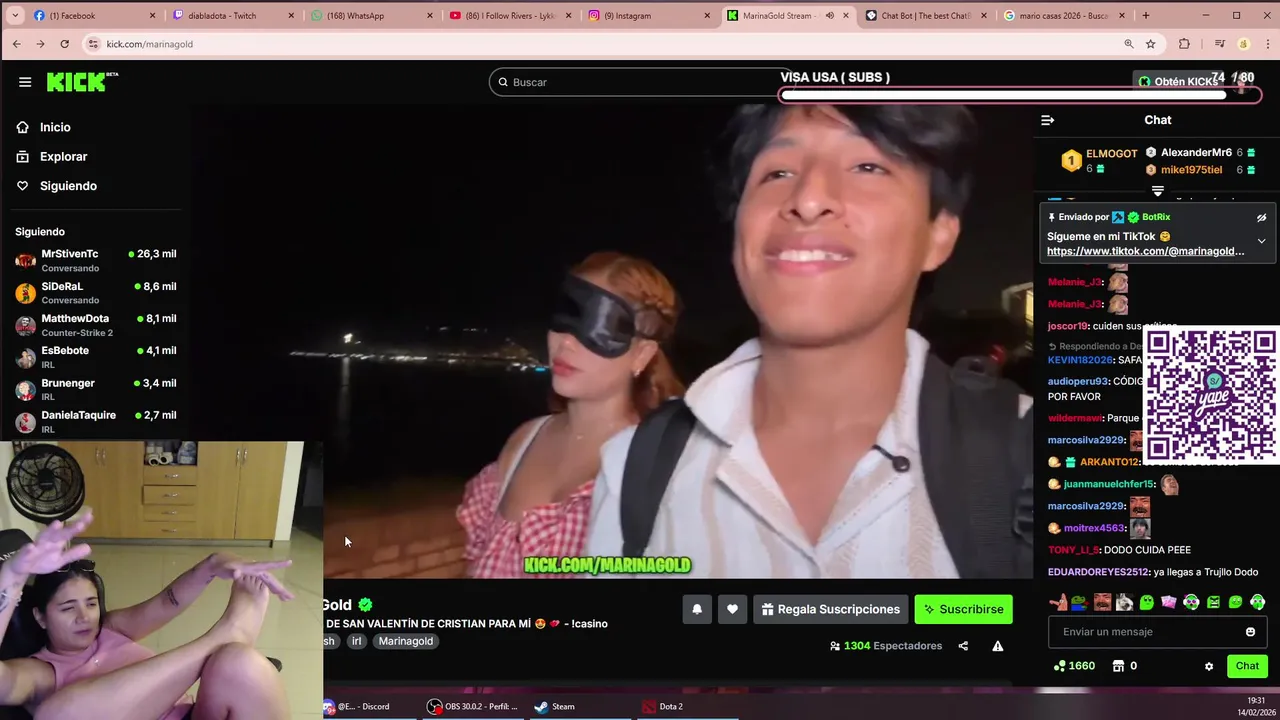Select the Pepe frog emote
Image resolution: width=1280 pixels, height=720 pixels.
(x=1078, y=602)
